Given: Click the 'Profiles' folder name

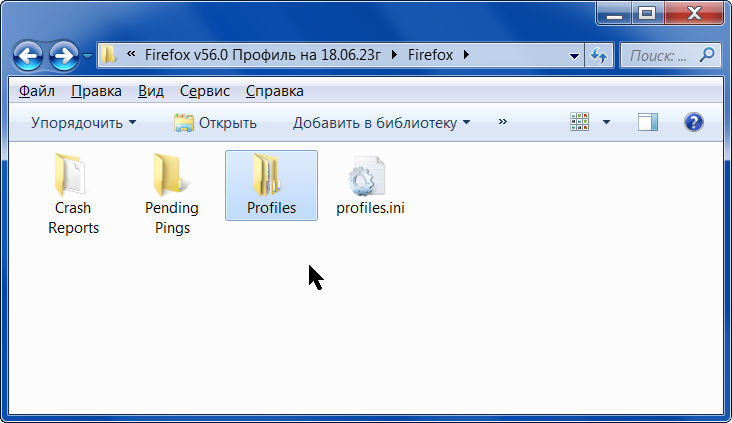Looking at the screenshot, I should [x=271, y=208].
